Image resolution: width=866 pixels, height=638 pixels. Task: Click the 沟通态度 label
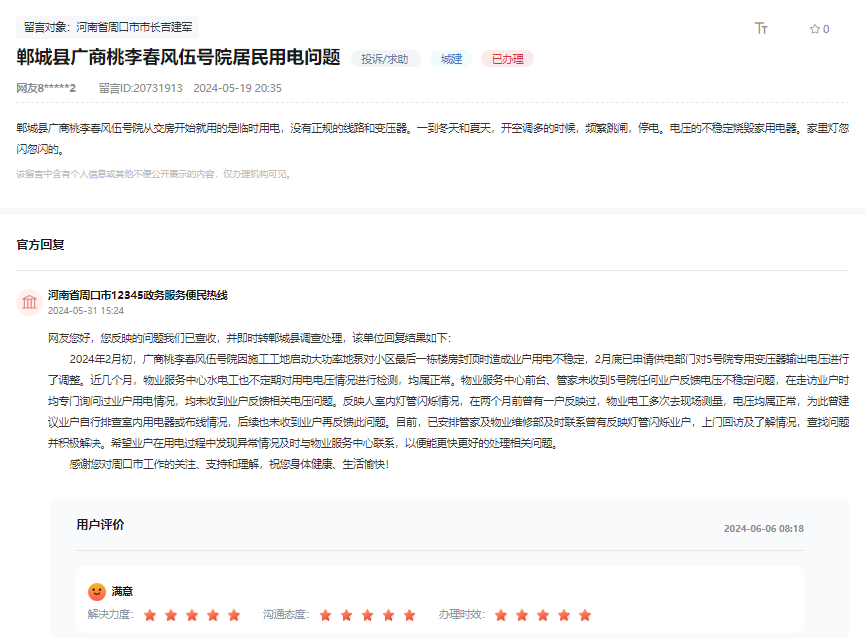coord(286,614)
